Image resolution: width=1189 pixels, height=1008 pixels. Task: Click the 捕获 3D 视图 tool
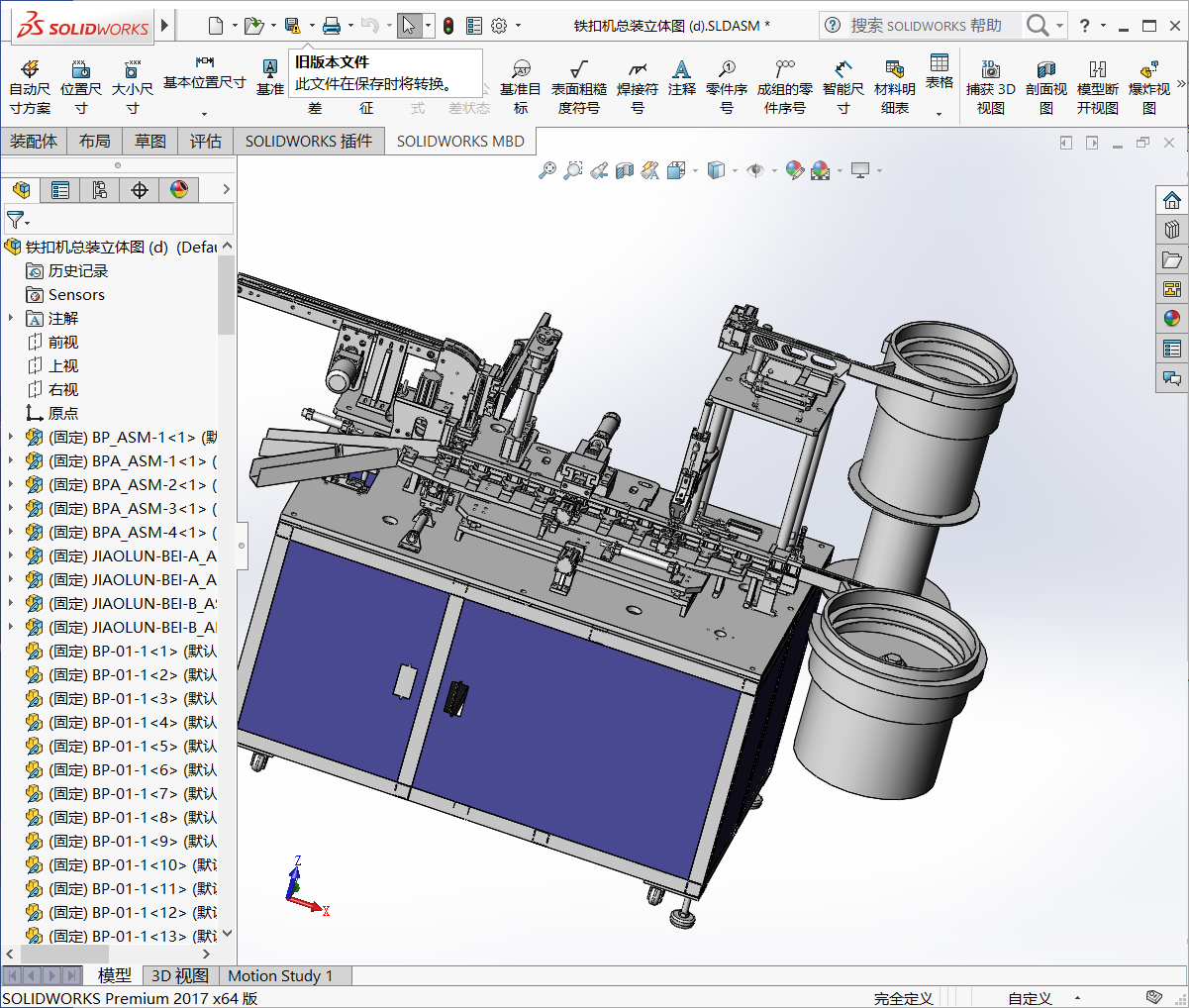coord(991,84)
